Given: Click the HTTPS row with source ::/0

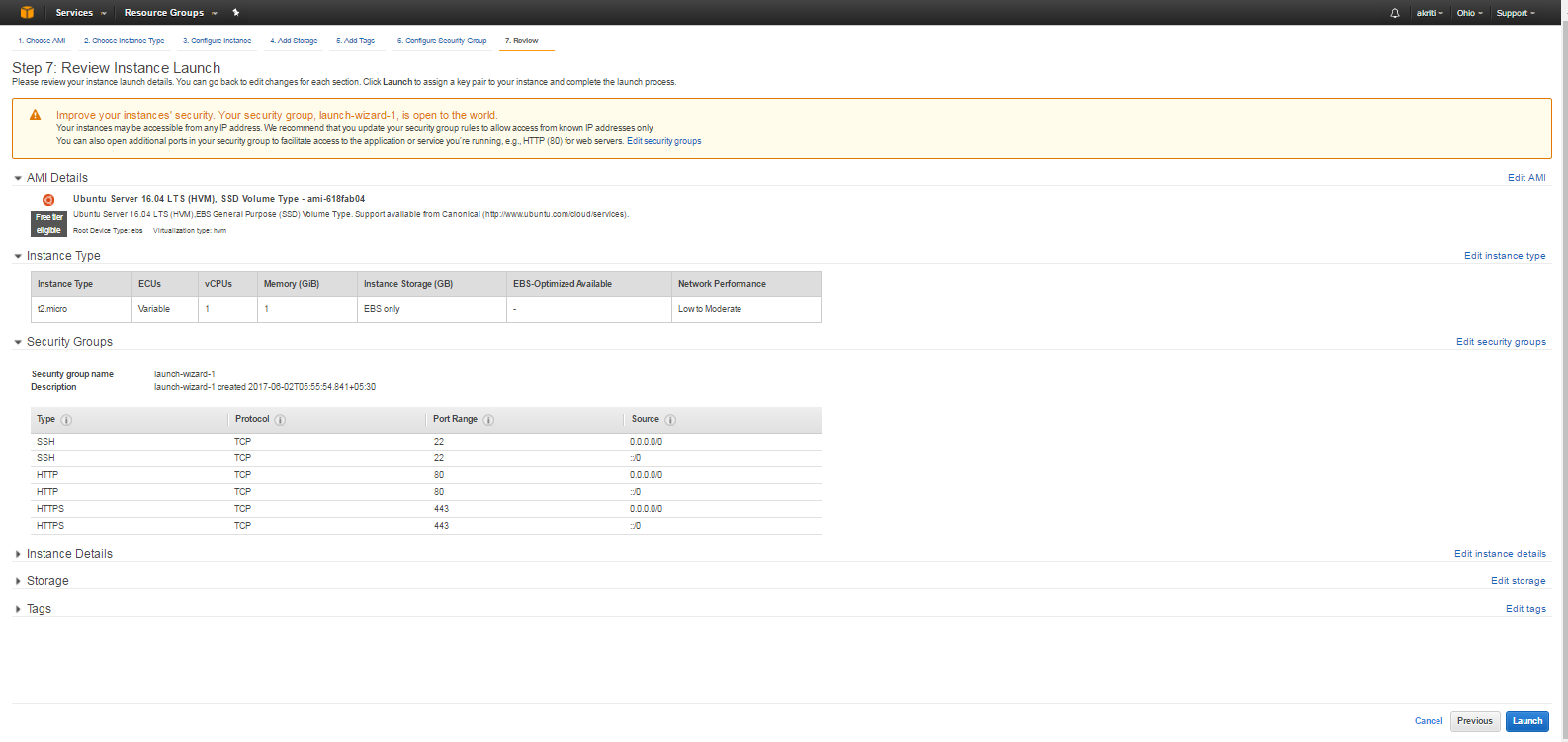Looking at the screenshot, I should pyautogui.click(x=426, y=526).
